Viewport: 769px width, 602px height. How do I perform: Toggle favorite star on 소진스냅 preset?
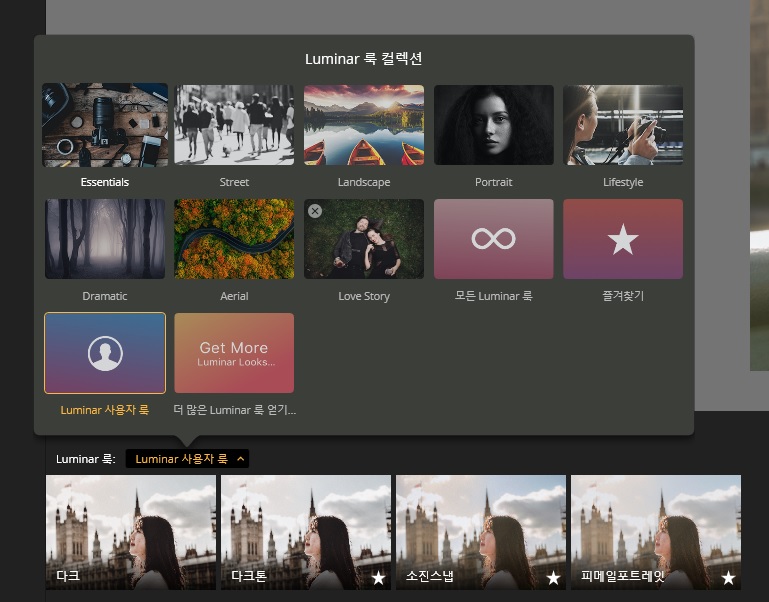tap(553, 578)
